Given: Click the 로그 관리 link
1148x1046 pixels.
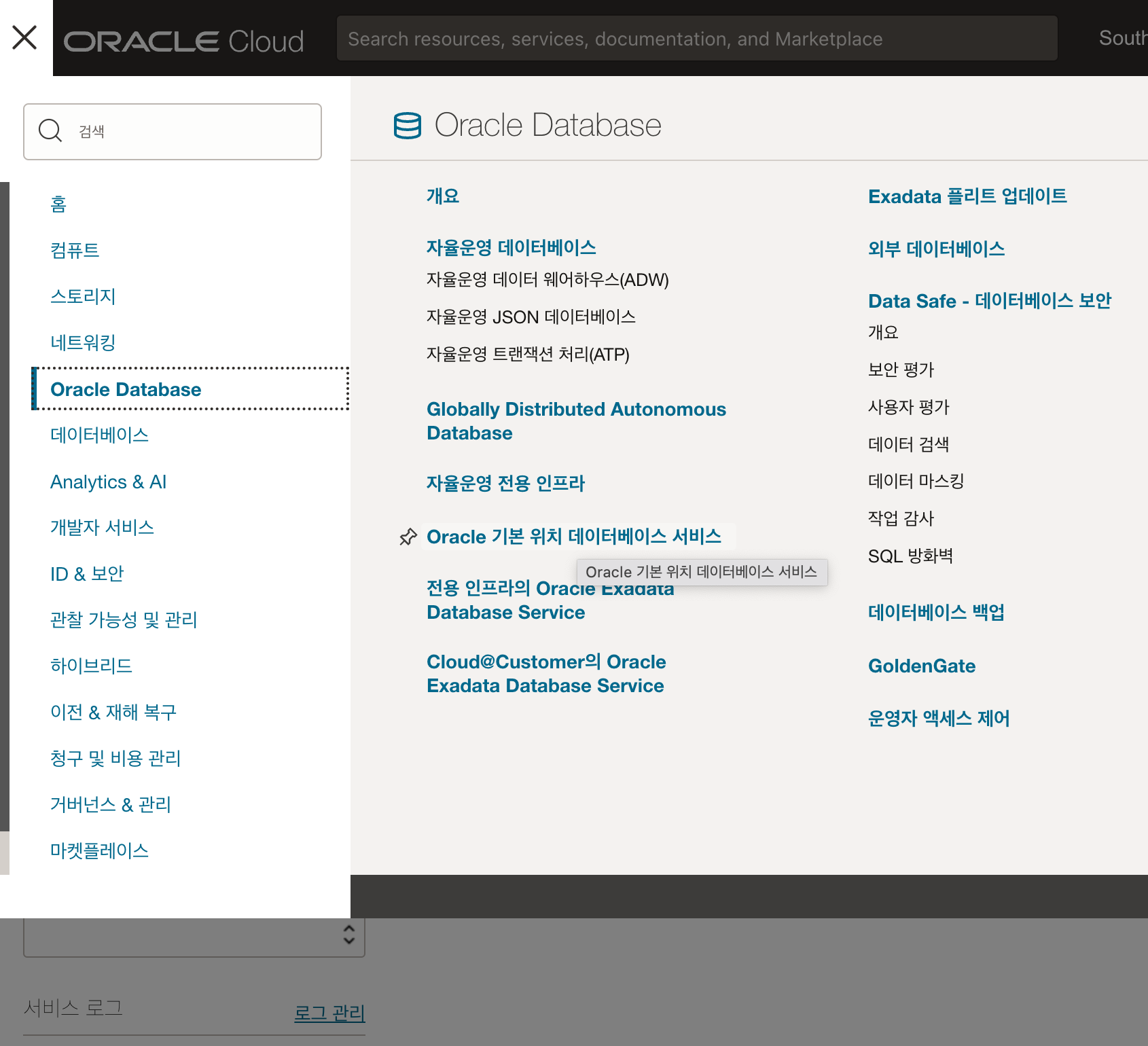Looking at the screenshot, I should click(329, 1013).
